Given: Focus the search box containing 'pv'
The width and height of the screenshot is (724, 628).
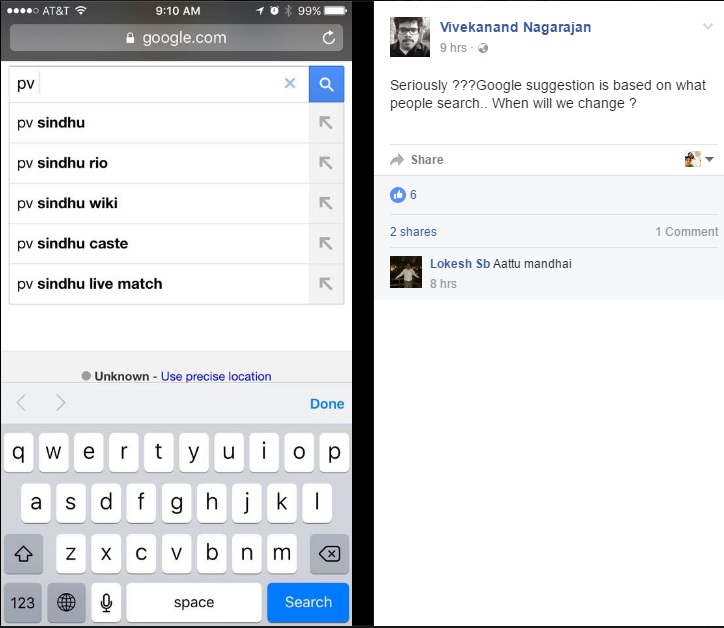Looking at the screenshot, I should point(159,84).
